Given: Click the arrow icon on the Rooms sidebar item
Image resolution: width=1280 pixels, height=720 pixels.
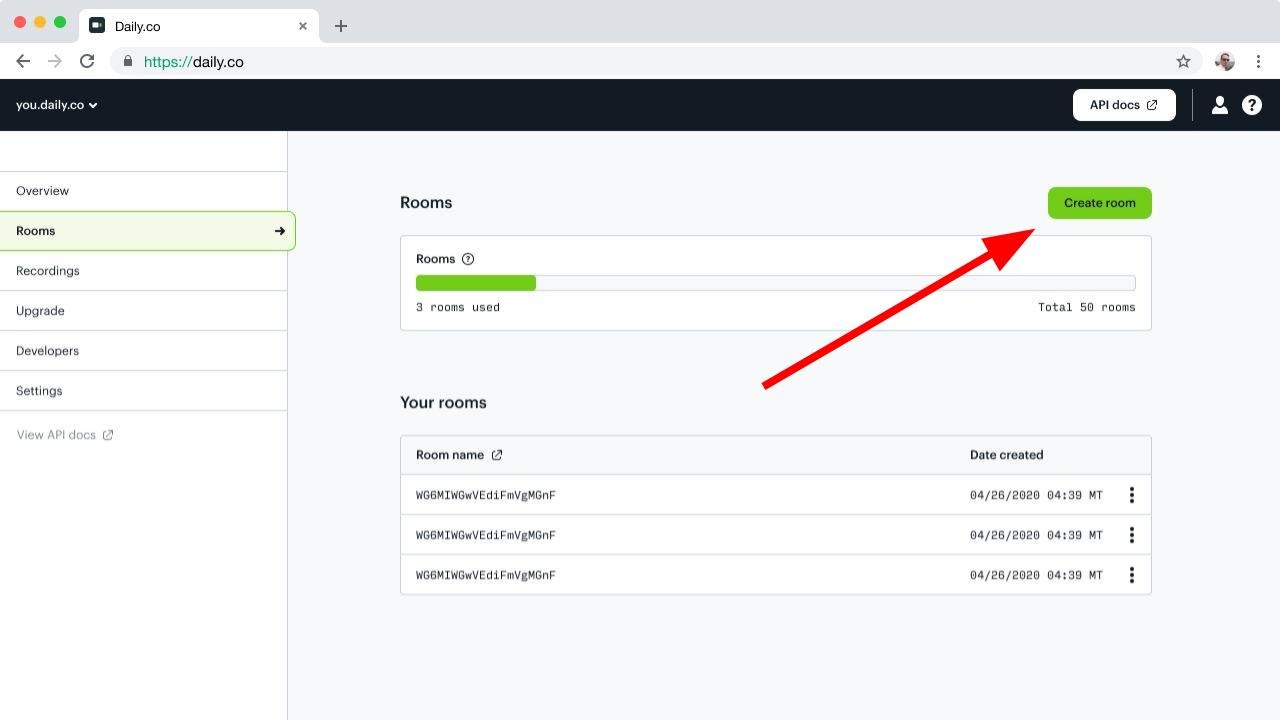Looking at the screenshot, I should (280, 231).
